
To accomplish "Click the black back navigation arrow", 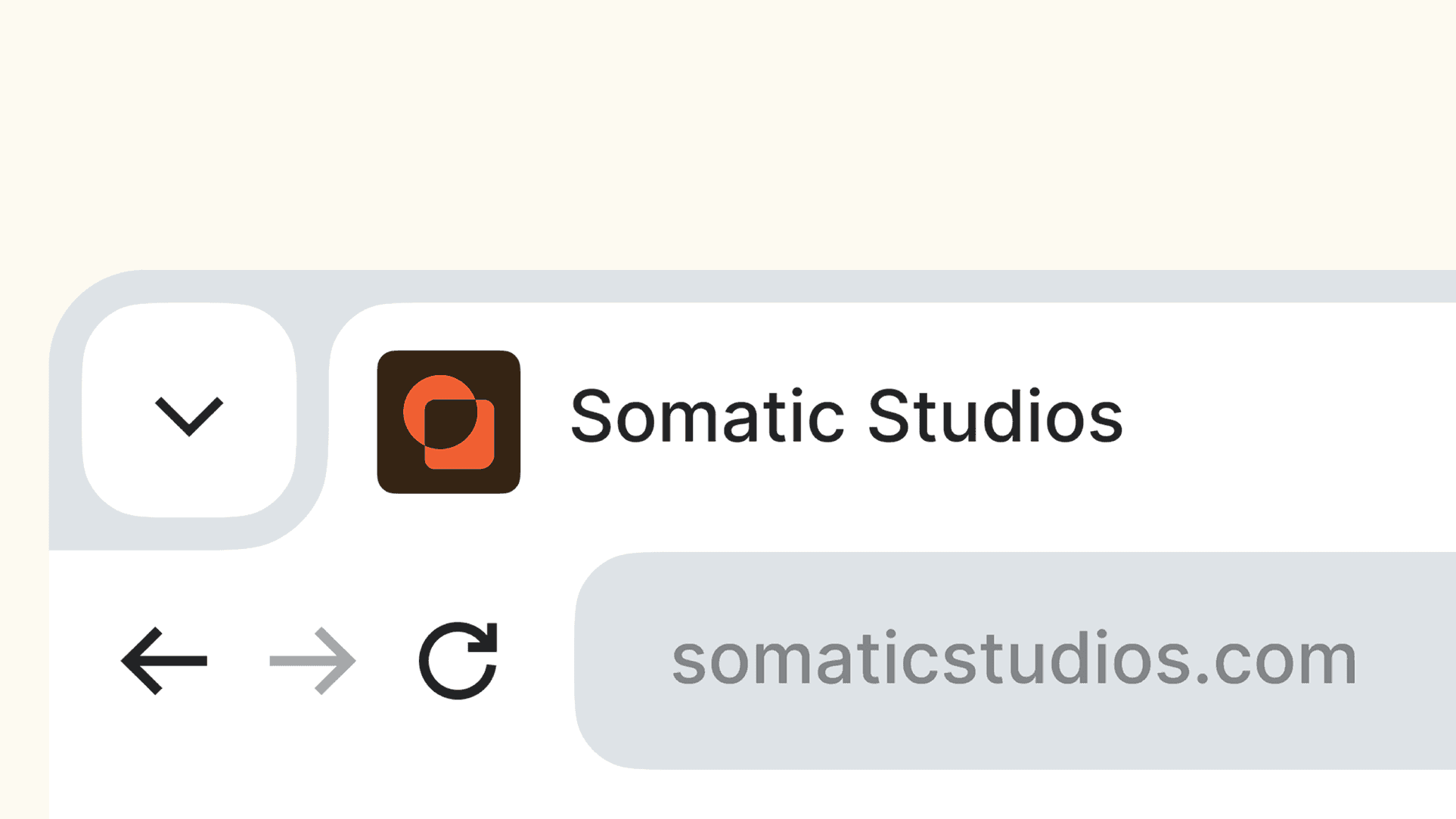I will [164, 660].
